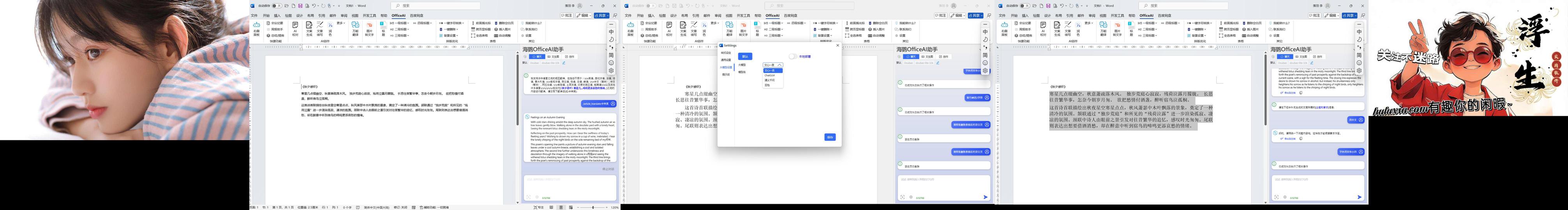Select 通义千问 from the model list
Viewport: 1568px width, 210px height.
click(770, 80)
